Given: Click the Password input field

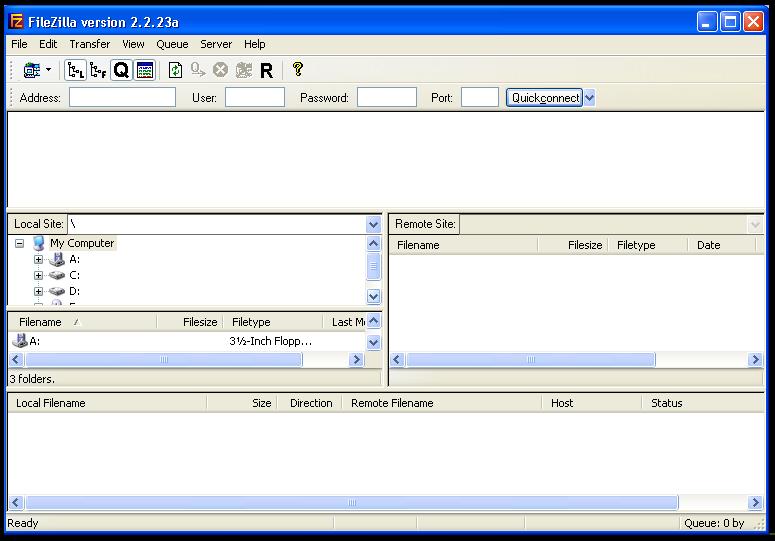Looking at the screenshot, I should pyautogui.click(x=387, y=97).
